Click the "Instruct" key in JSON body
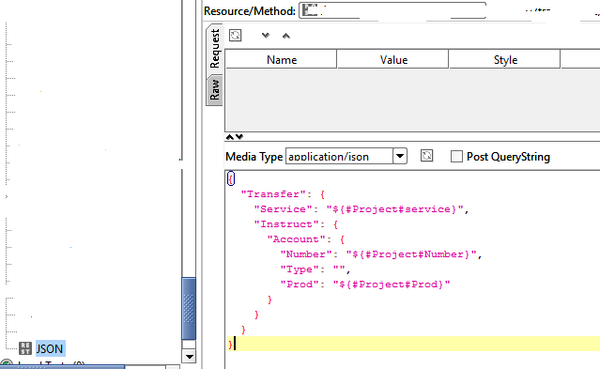 (286, 224)
